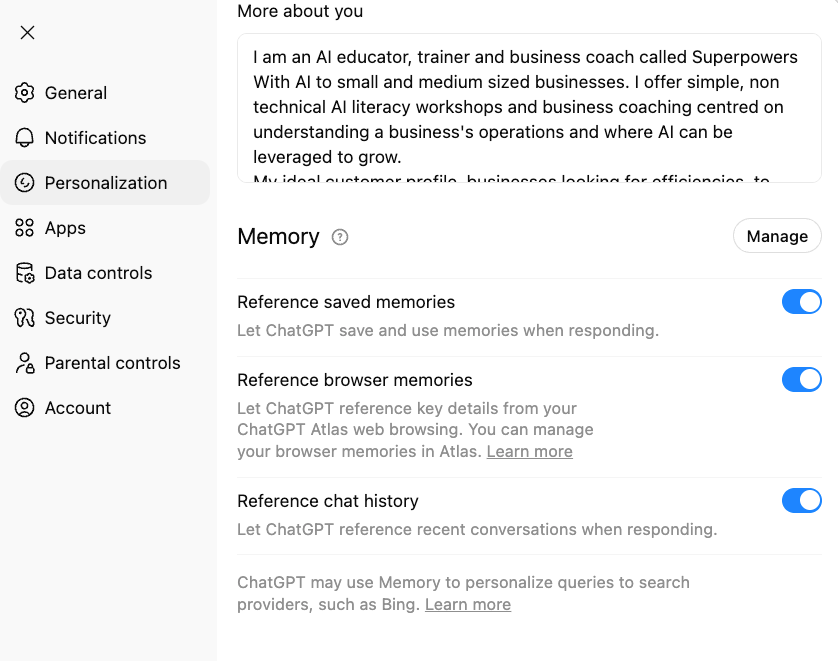Click the Notifications bell icon
The width and height of the screenshot is (838, 661).
click(25, 138)
